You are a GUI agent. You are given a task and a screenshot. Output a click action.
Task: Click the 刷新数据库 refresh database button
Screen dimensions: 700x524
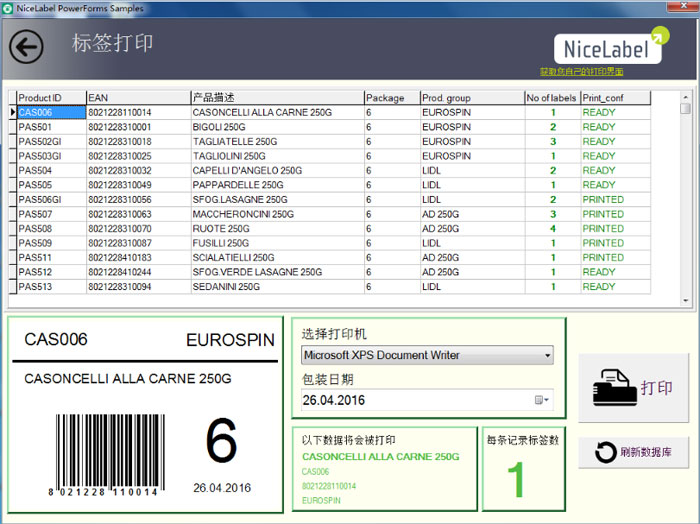coord(633,452)
